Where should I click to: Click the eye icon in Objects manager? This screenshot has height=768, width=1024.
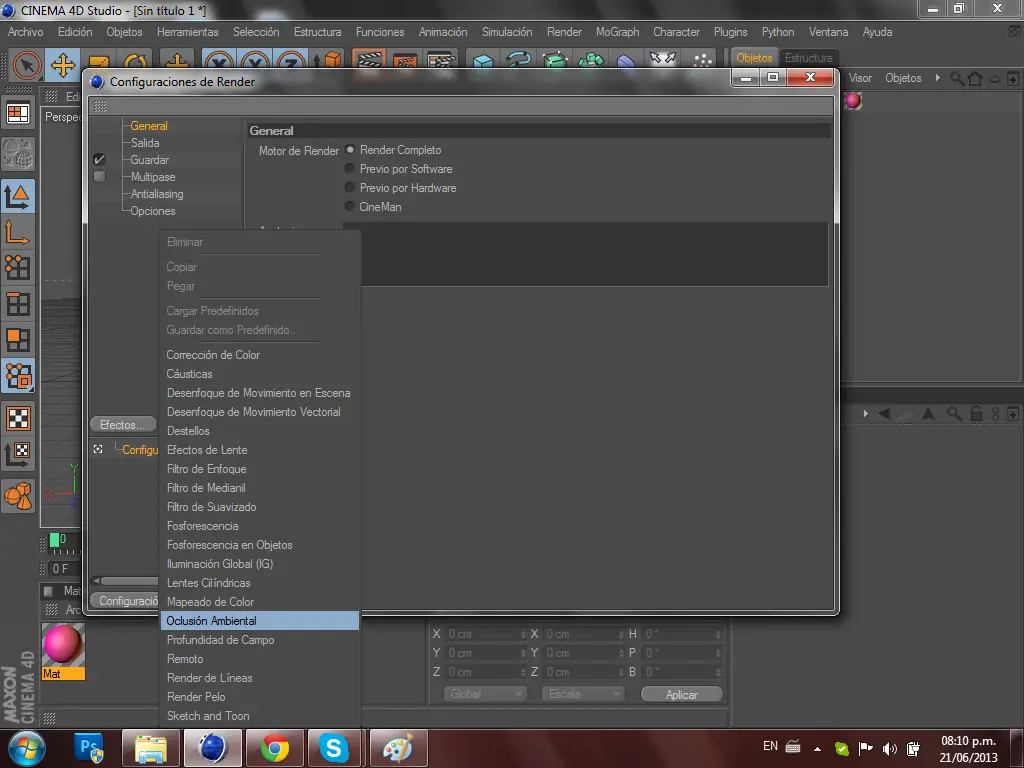coord(994,79)
